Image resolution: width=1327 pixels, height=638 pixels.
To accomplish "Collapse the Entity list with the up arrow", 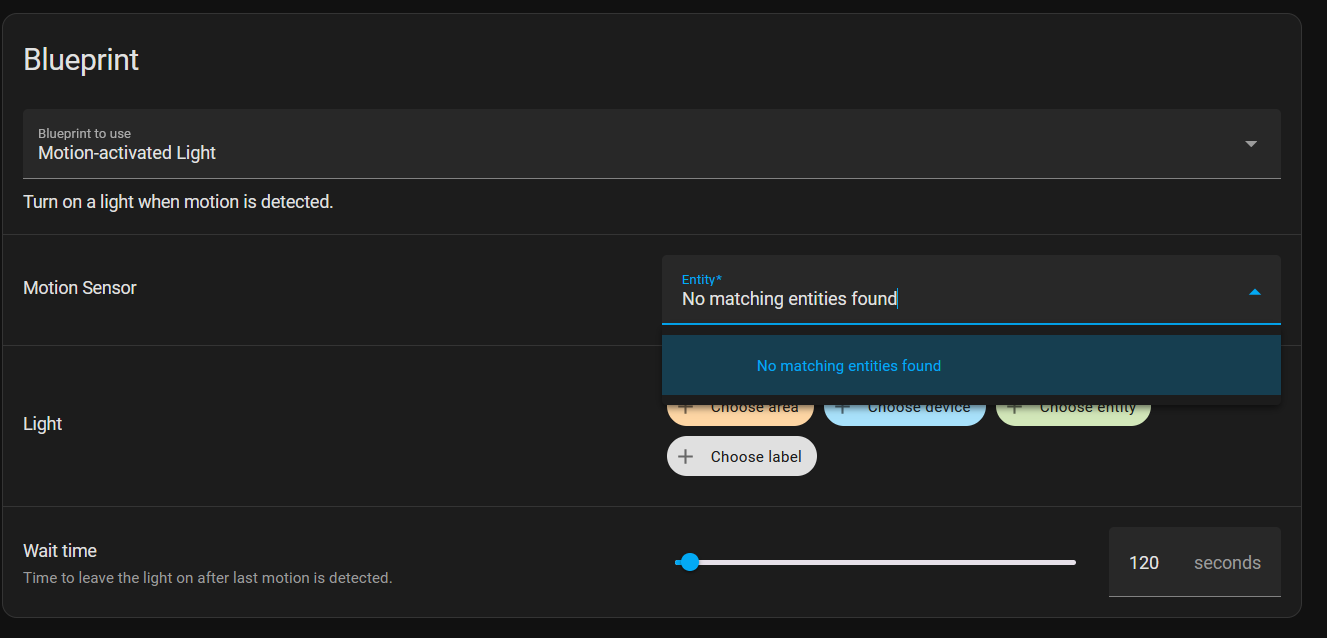I will click(1254, 292).
